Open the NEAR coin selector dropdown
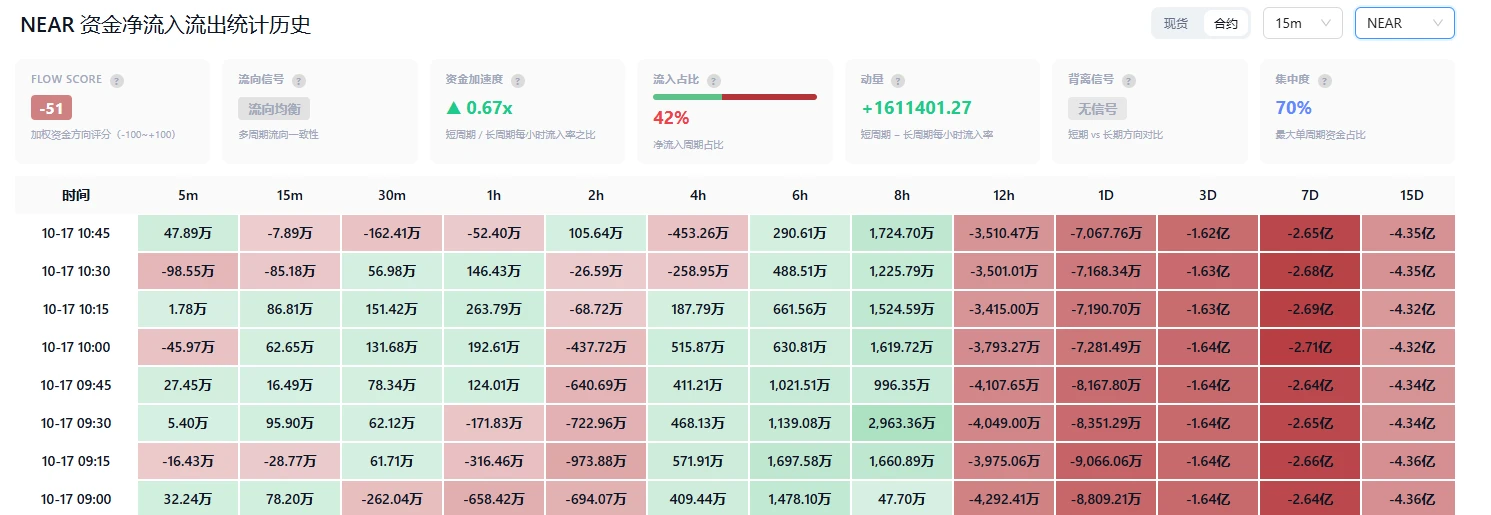1491x515 pixels. click(x=1404, y=23)
